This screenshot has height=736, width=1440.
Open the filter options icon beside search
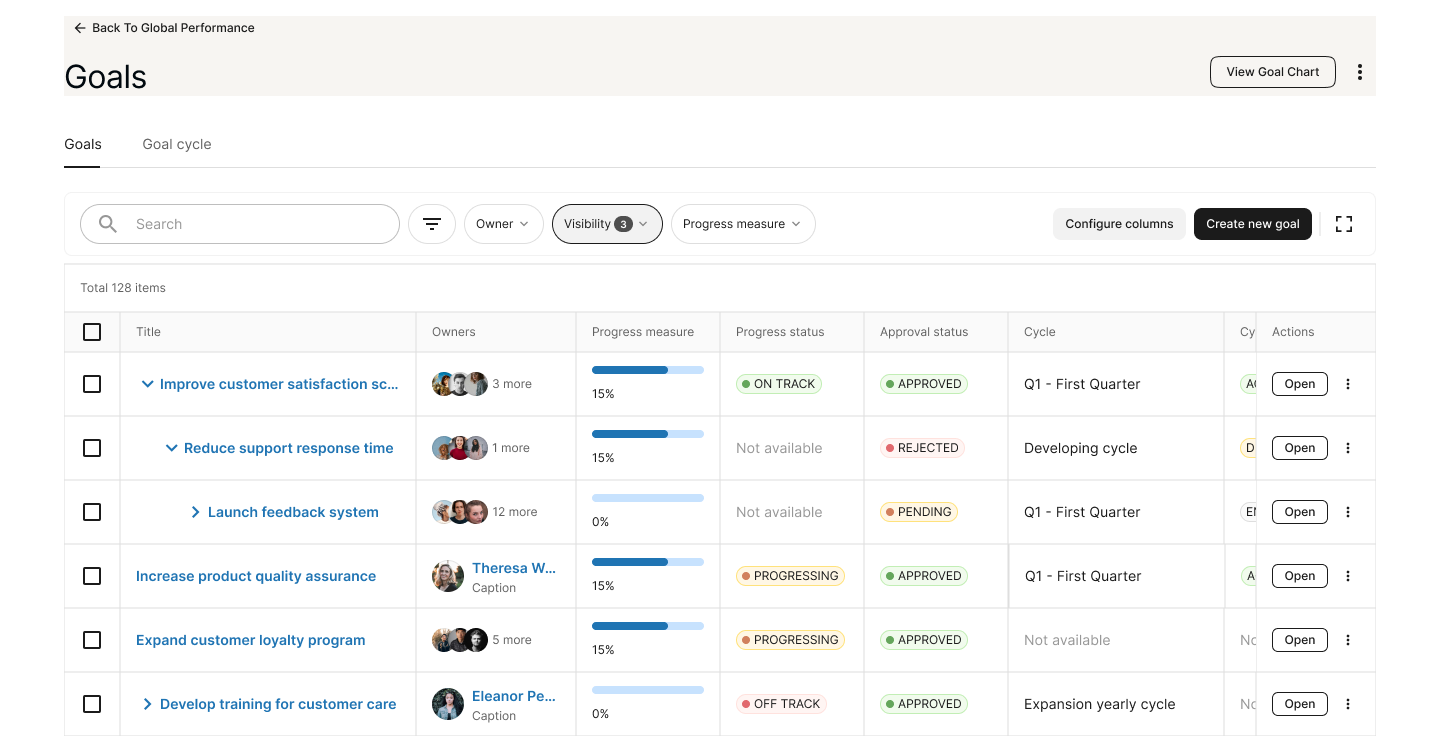point(431,224)
